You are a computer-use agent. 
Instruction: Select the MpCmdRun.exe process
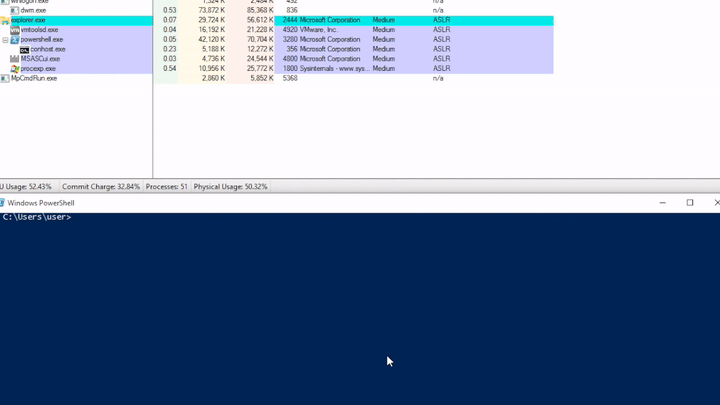[x=34, y=79]
